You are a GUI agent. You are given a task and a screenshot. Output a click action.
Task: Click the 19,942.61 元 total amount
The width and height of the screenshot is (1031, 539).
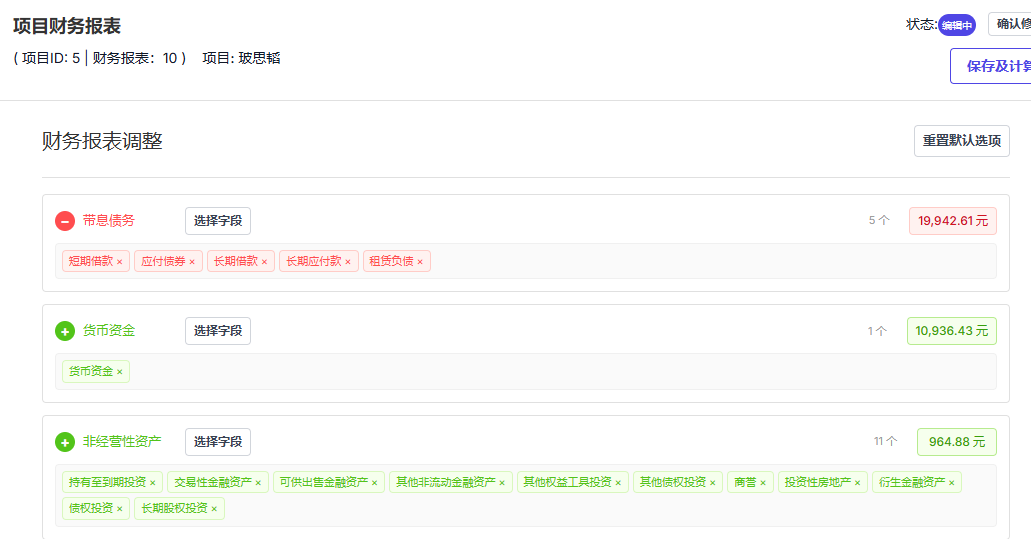(953, 221)
